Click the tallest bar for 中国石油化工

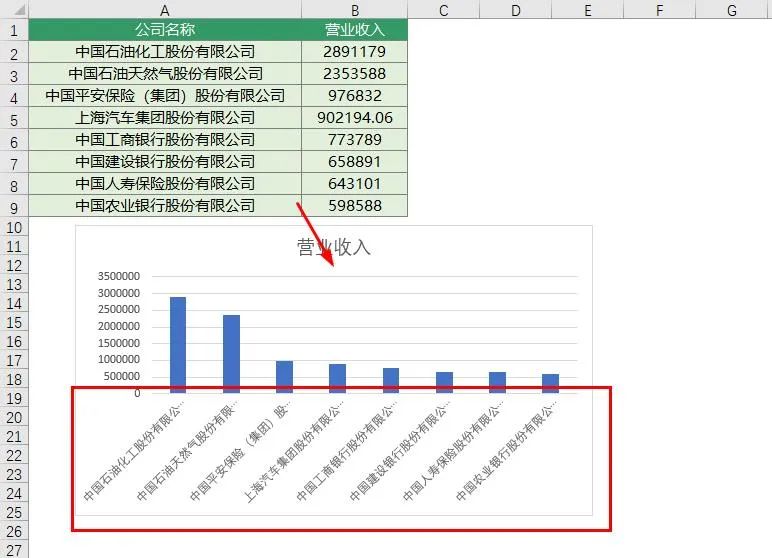tap(178, 345)
